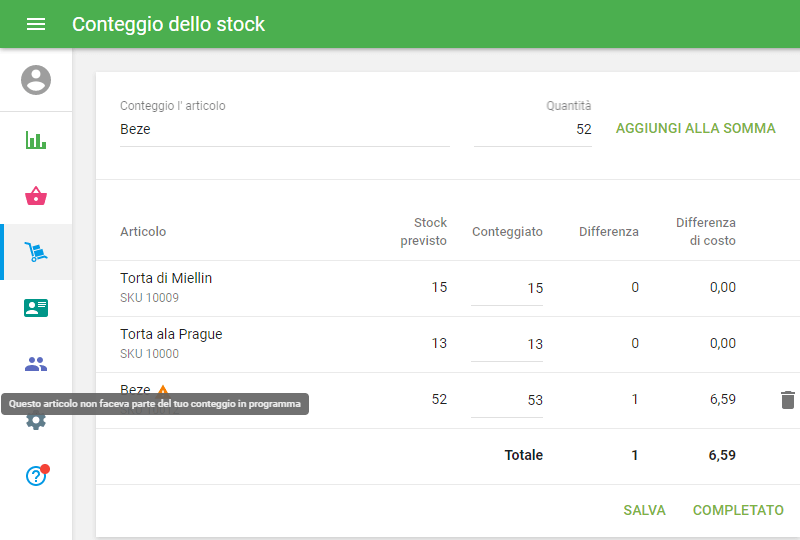Viewport: 800px width, 540px height.
Task: Edit counted value for Torta di Miellin
Action: coord(508,288)
